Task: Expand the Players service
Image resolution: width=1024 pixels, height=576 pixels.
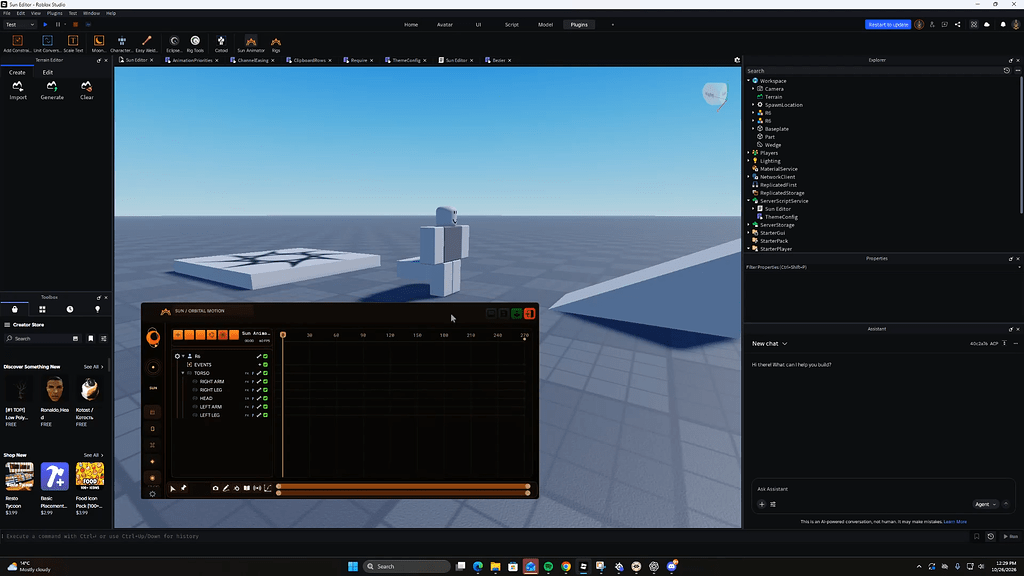Action: click(748, 153)
